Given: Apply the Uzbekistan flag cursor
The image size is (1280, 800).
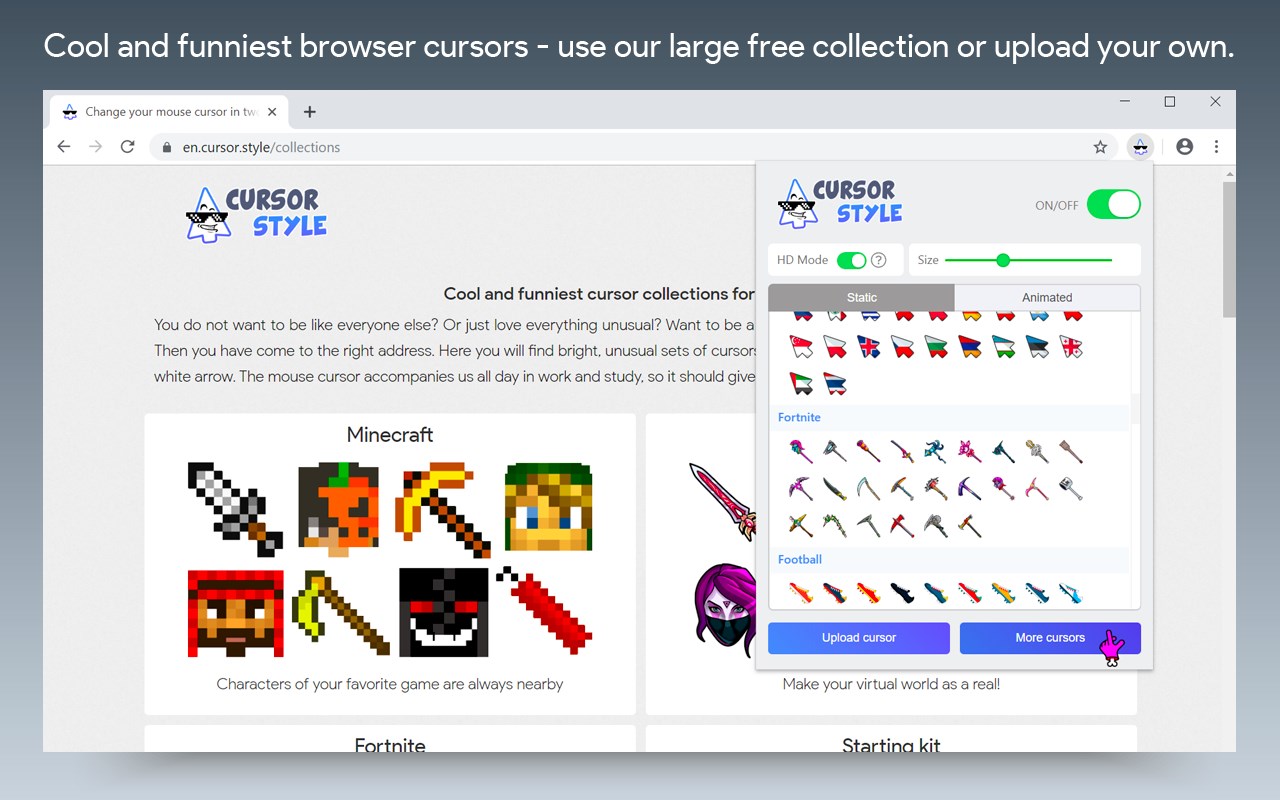Looking at the screenshot, I should (1003, 346).
